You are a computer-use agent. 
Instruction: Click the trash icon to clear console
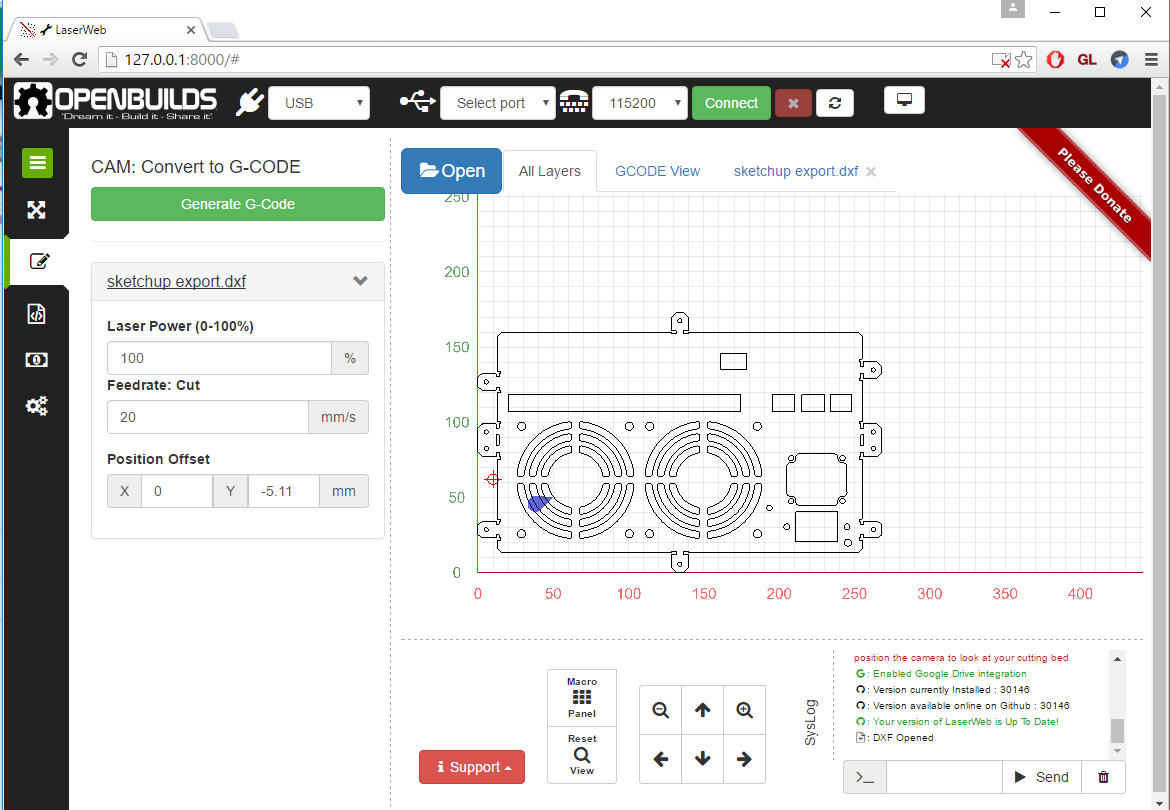click(x=1103, y=777)
